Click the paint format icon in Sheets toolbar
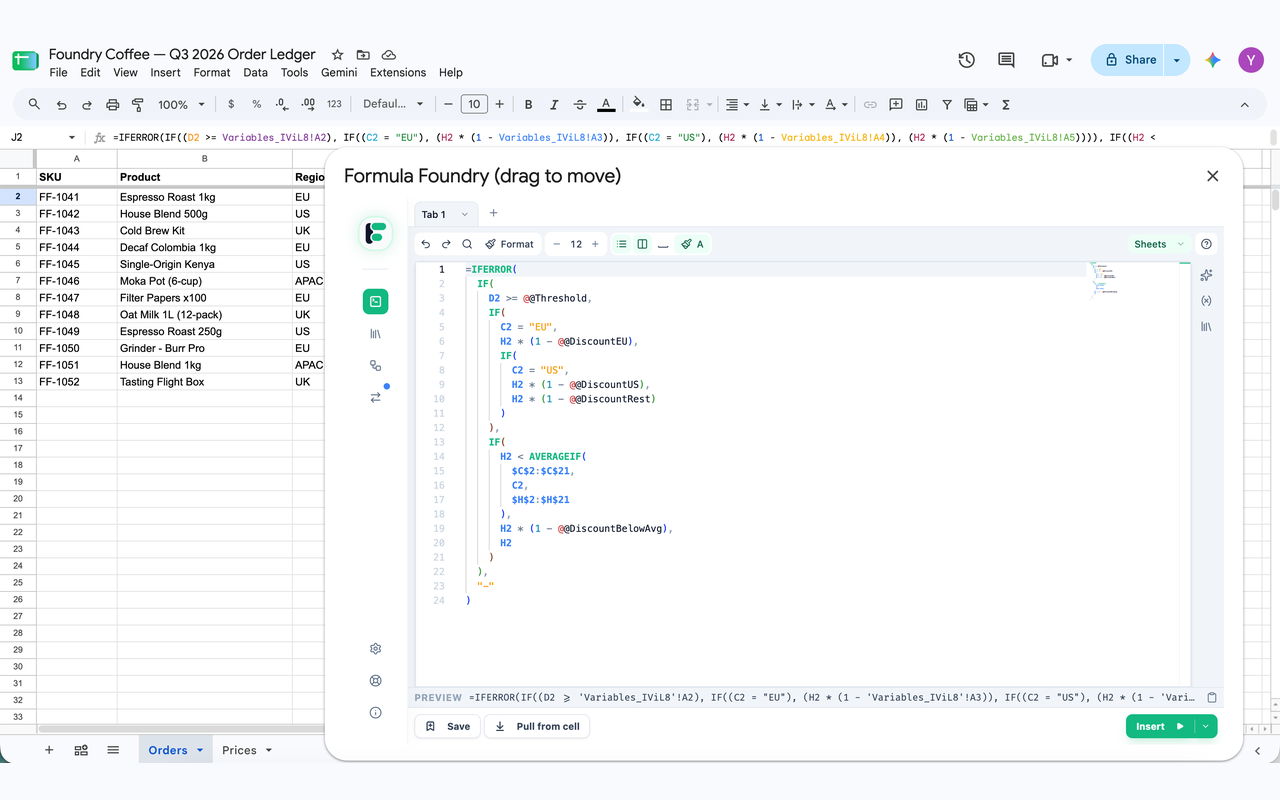 click(x=138, y=104)
